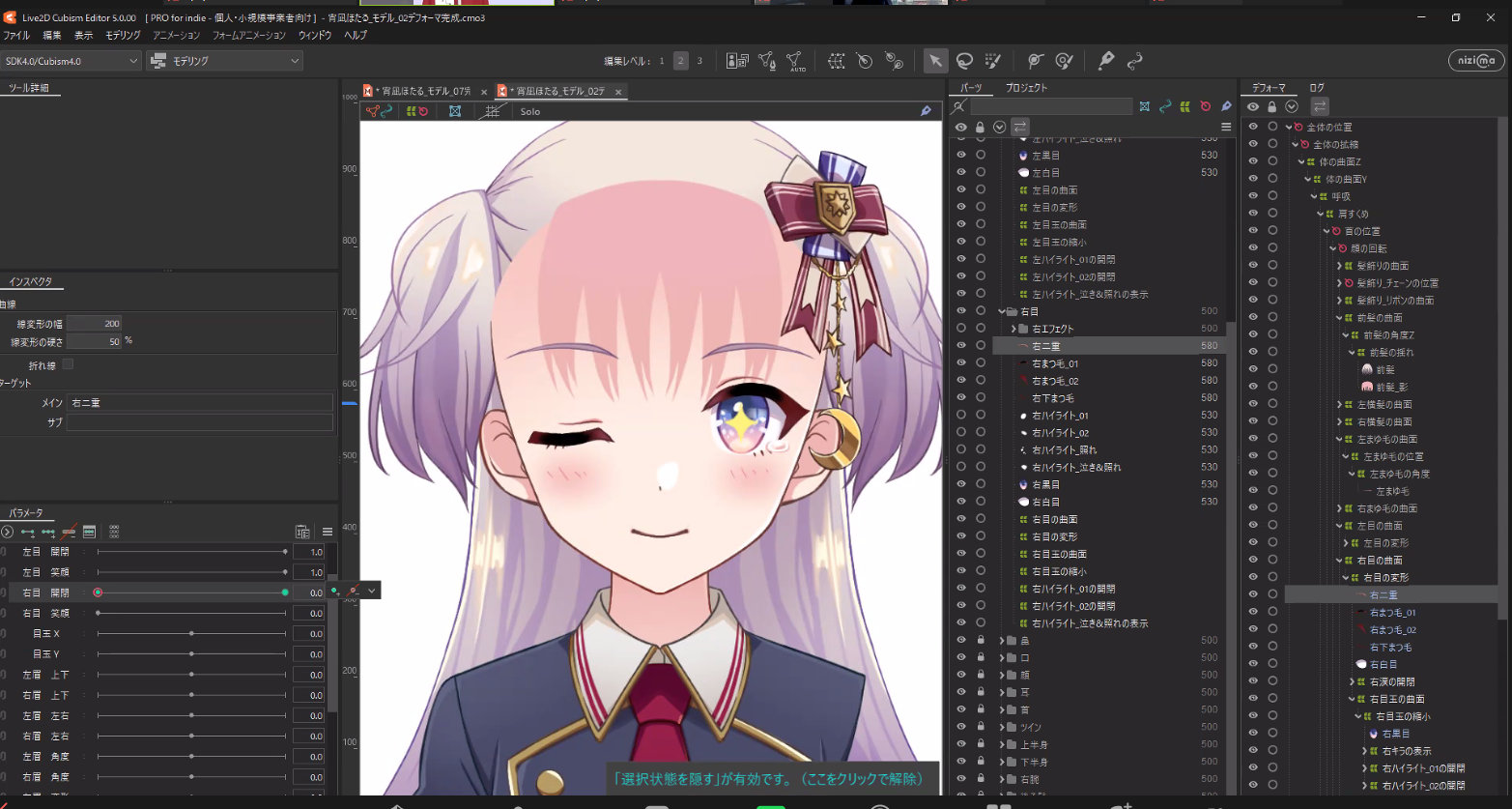Select the arrow selection tool
Screen dimensions: 1512x809
[x=934, y=61]
